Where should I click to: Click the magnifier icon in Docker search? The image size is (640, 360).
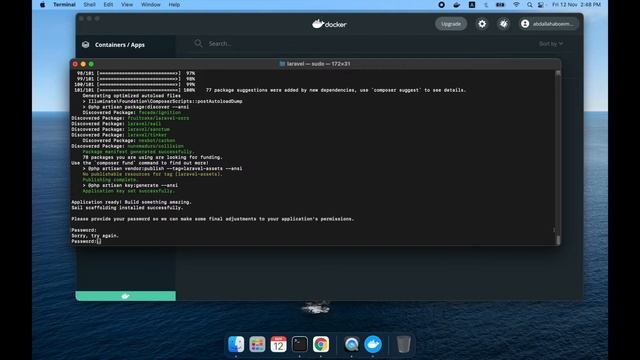198,43
